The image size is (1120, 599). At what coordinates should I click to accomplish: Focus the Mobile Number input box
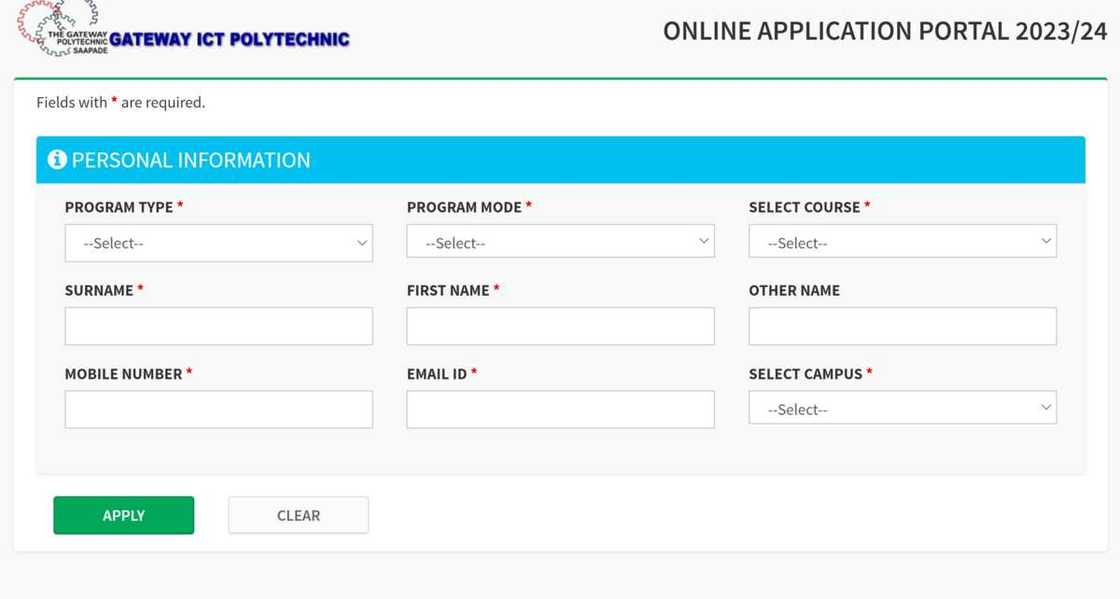click(x=218, y=409)
